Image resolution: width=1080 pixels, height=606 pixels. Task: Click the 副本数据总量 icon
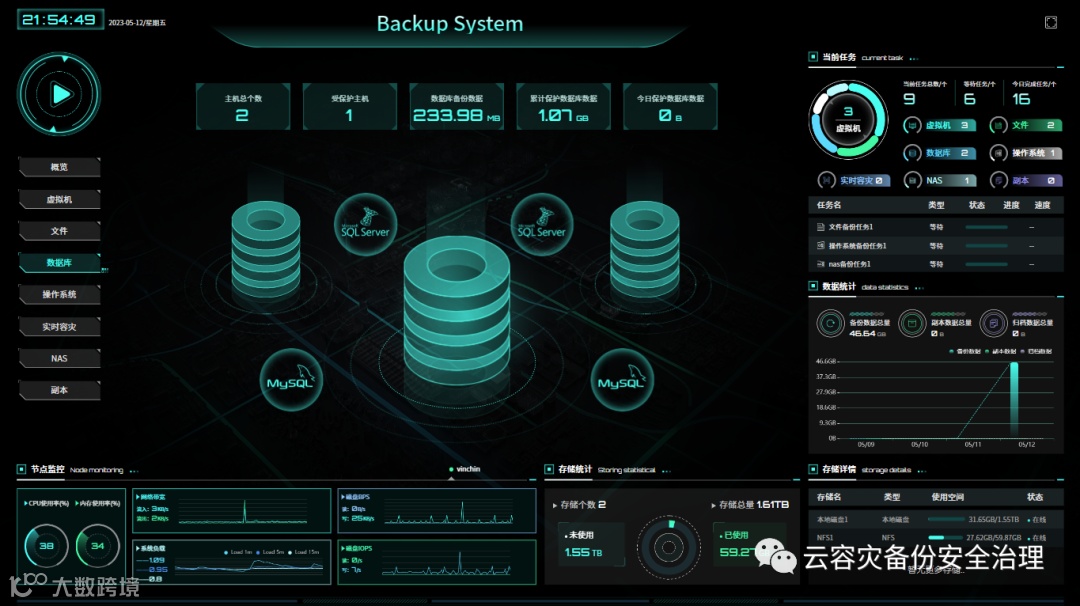(912, 324)
